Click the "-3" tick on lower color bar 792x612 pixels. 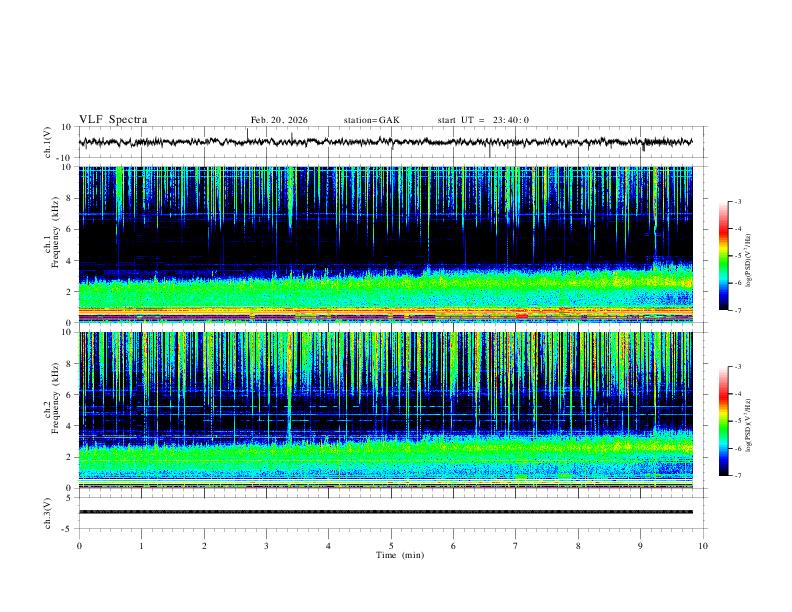point(738,367)
